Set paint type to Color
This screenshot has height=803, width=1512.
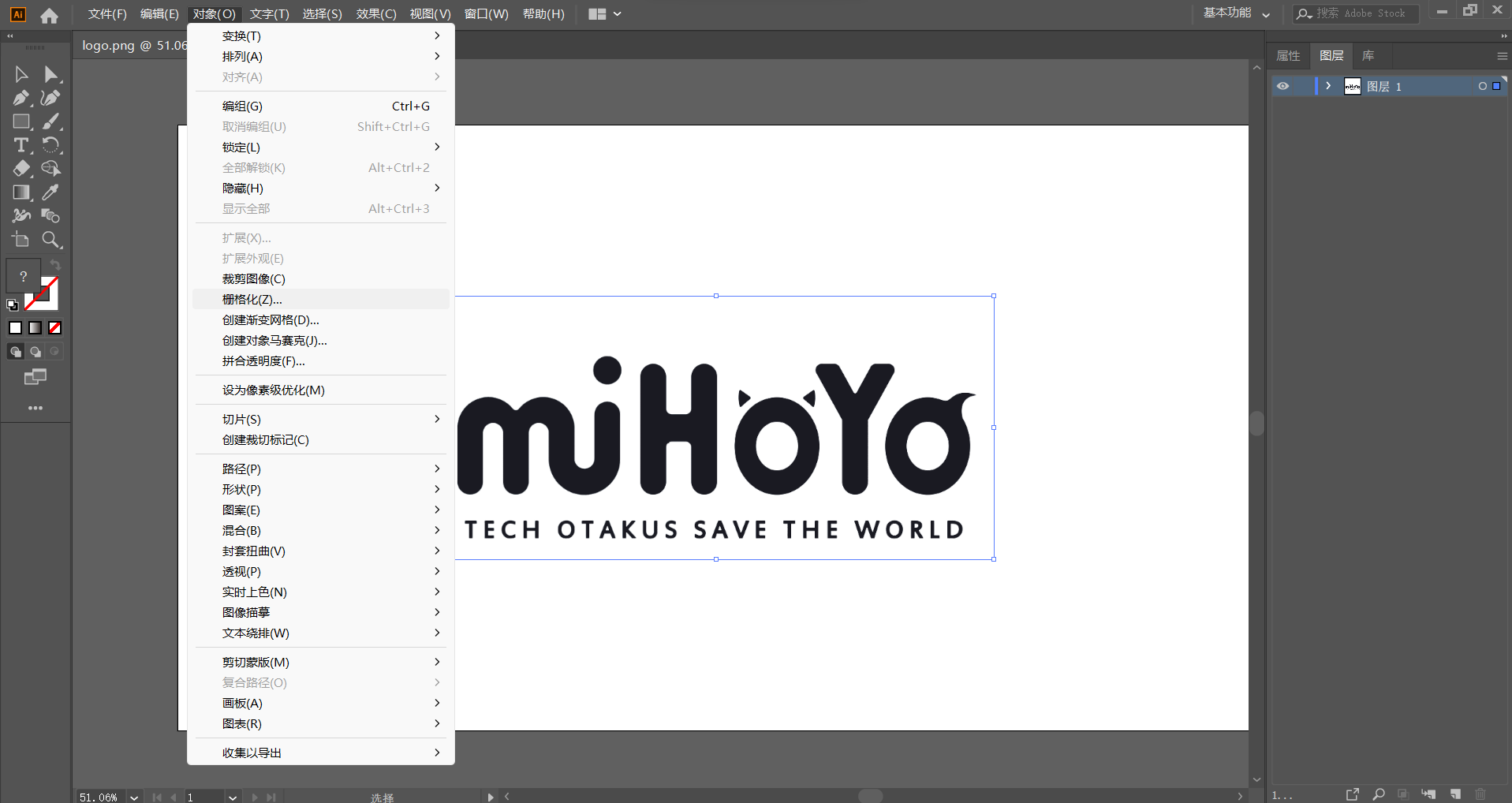[15, 328]
